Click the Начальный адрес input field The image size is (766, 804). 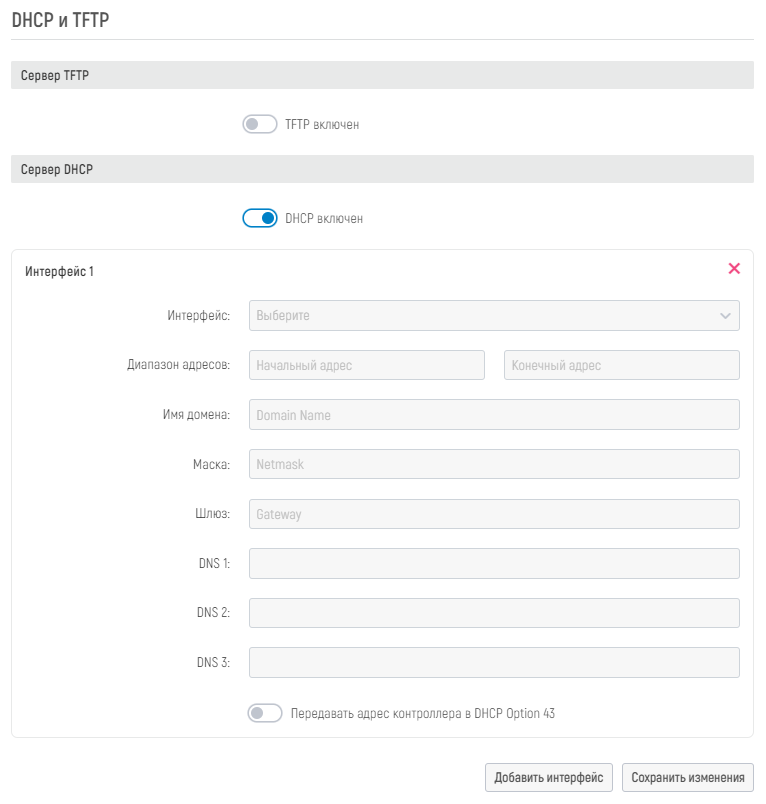(x=366, y=365)
